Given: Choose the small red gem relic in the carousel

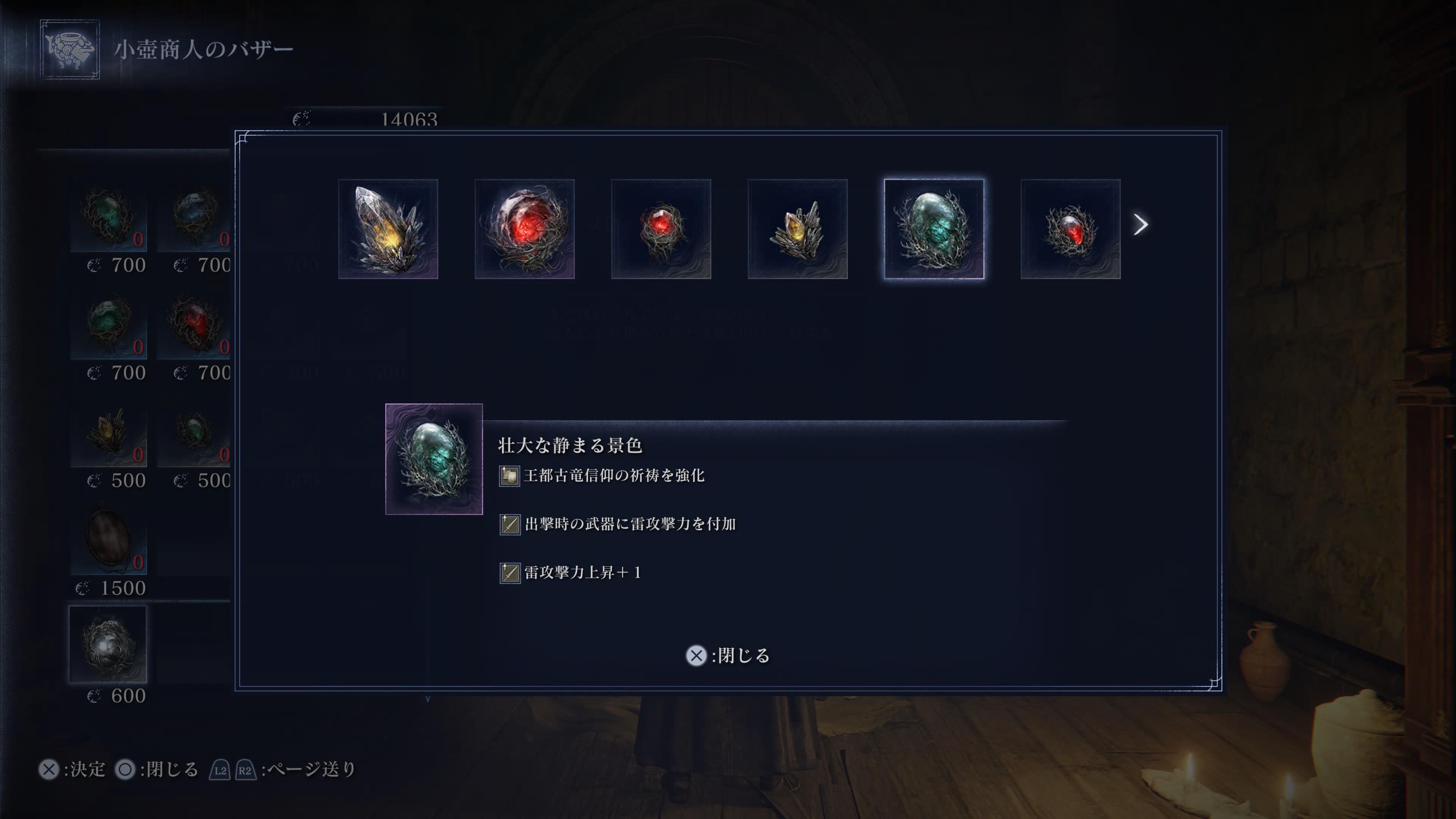Looking at the screenshot, I should tap(661, 229).
